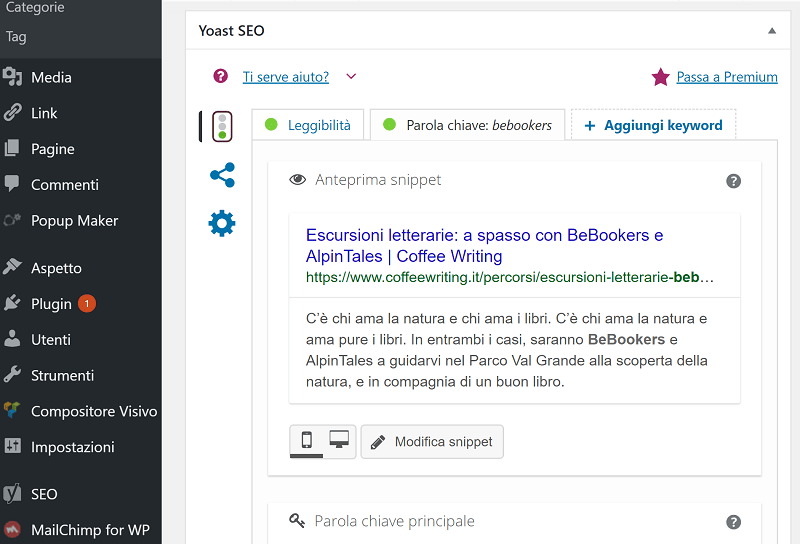This screenshot has width=800, height=544.
Task: Click the snippet title Escursioni letterarie
Action: [484, 245]
